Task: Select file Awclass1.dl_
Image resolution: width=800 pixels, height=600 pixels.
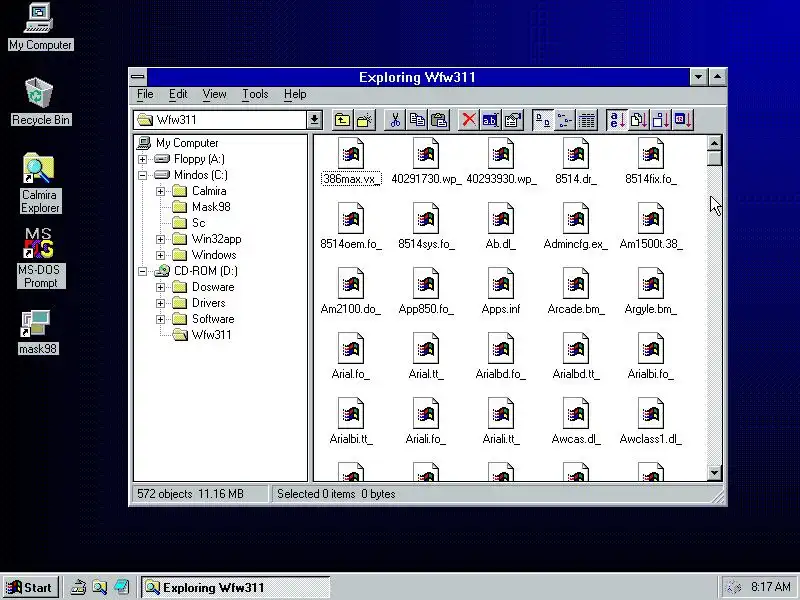Action: (651, 421)
